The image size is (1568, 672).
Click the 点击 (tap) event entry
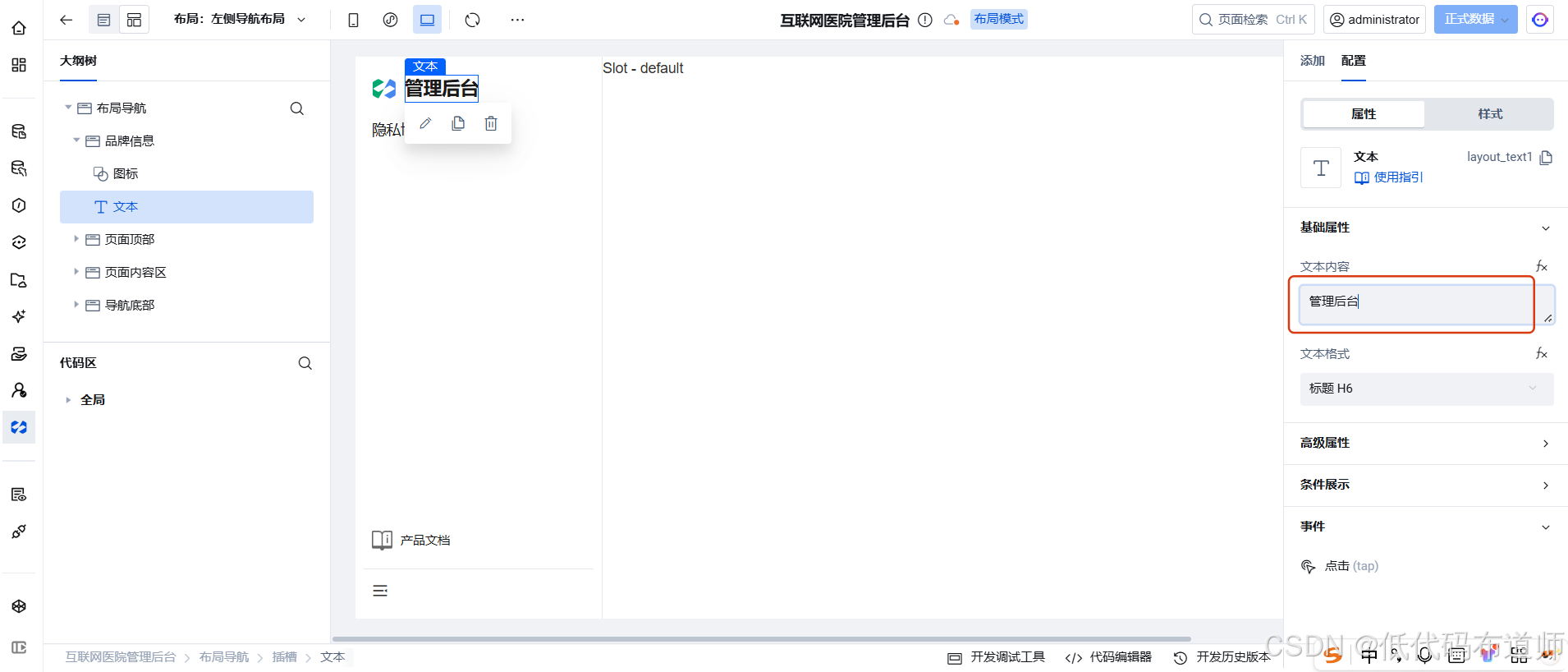click(x=1340, y=566)
